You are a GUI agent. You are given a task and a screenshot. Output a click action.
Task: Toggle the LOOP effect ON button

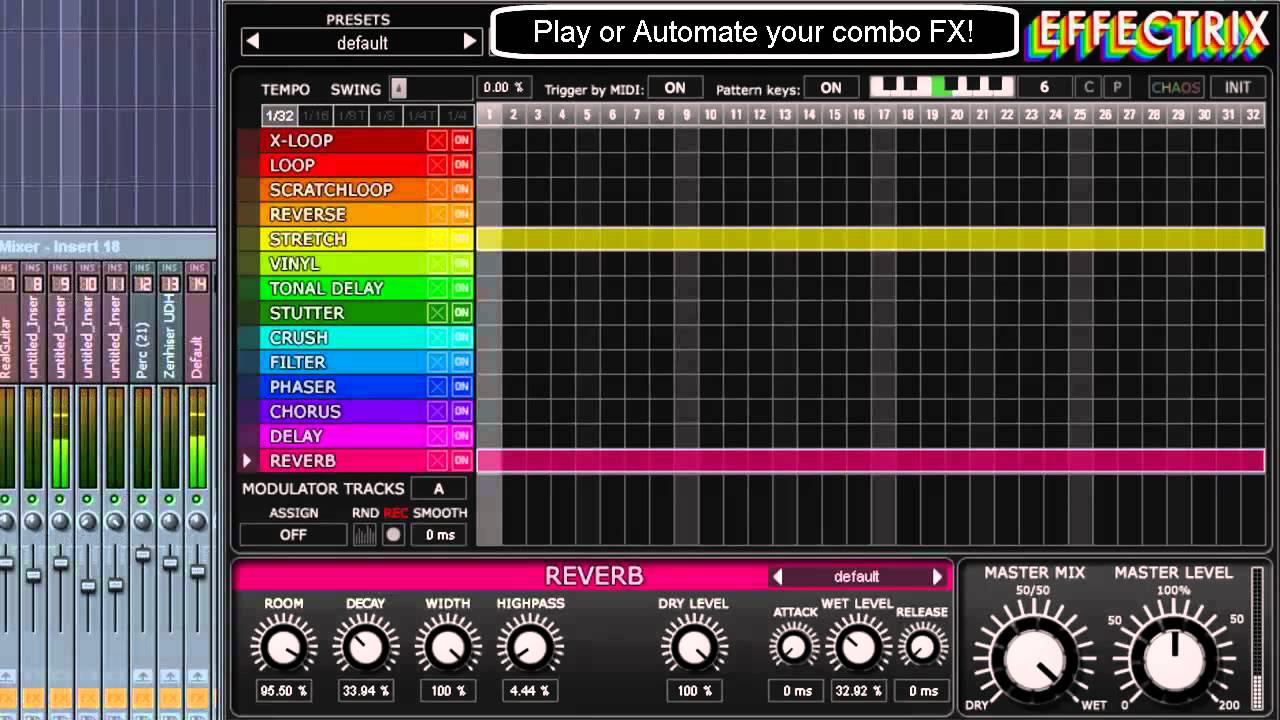coord(461,165)
